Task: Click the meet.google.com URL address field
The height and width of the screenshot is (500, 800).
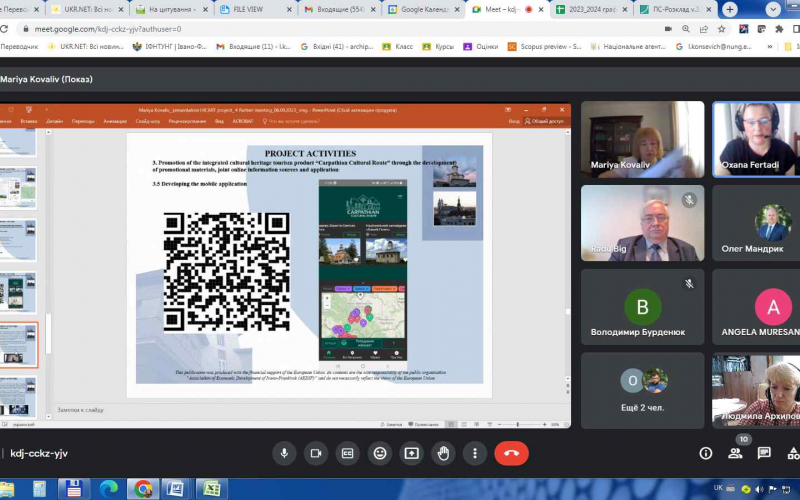Action: tap(108, 29)
